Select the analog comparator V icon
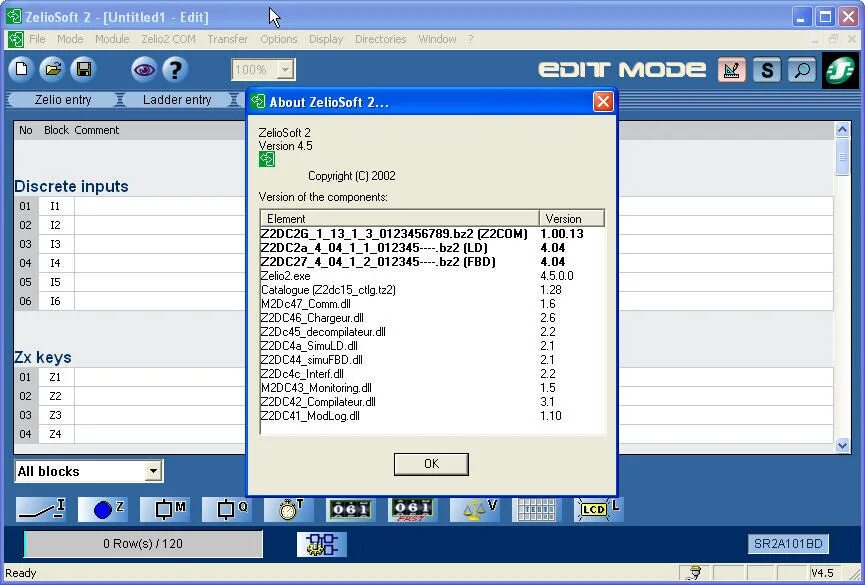The width and height of the screenshot is (865, 585). click(x=474, y=509)
